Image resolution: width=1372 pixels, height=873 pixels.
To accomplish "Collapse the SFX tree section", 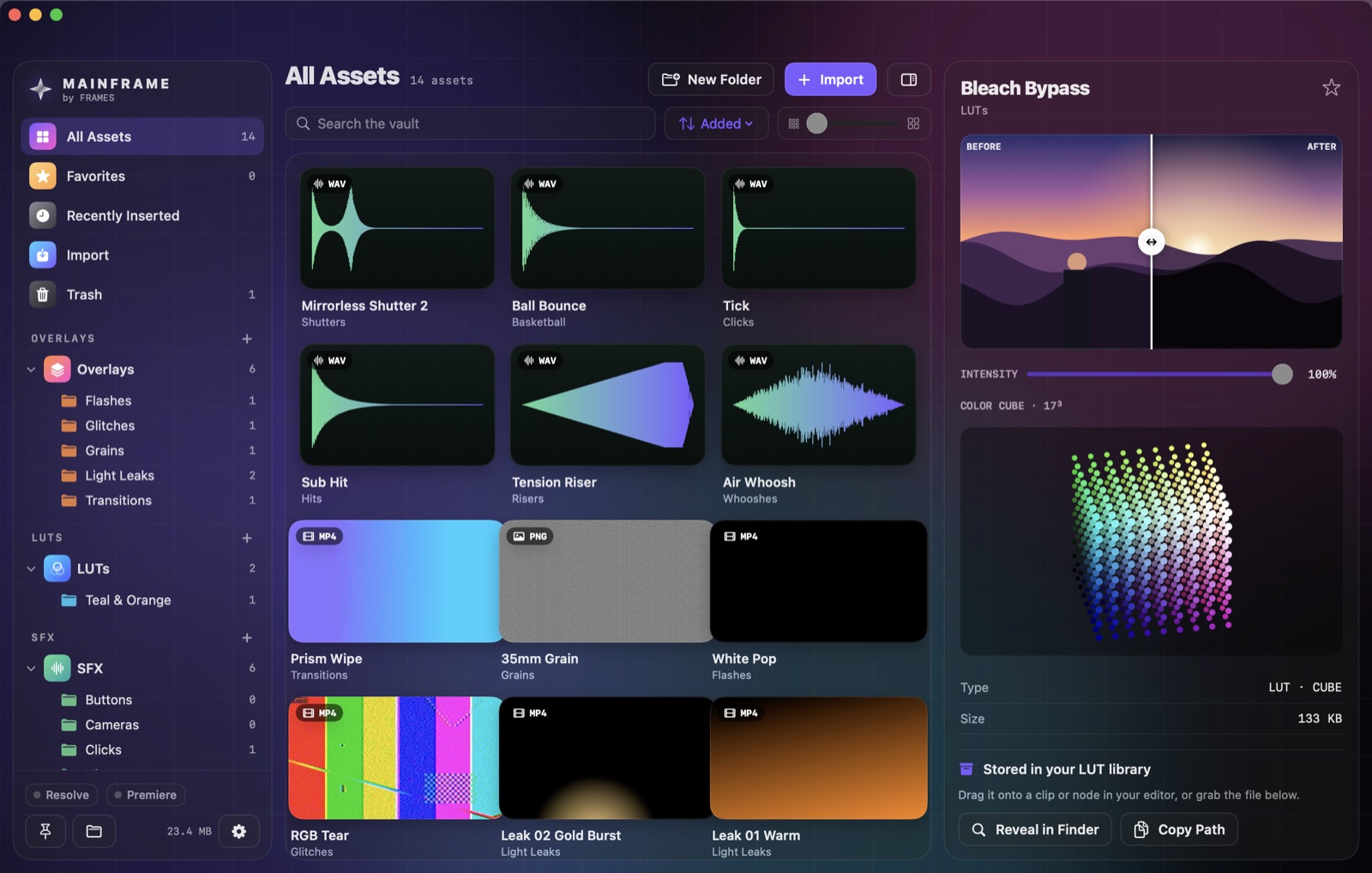I will tap(32, 668).
